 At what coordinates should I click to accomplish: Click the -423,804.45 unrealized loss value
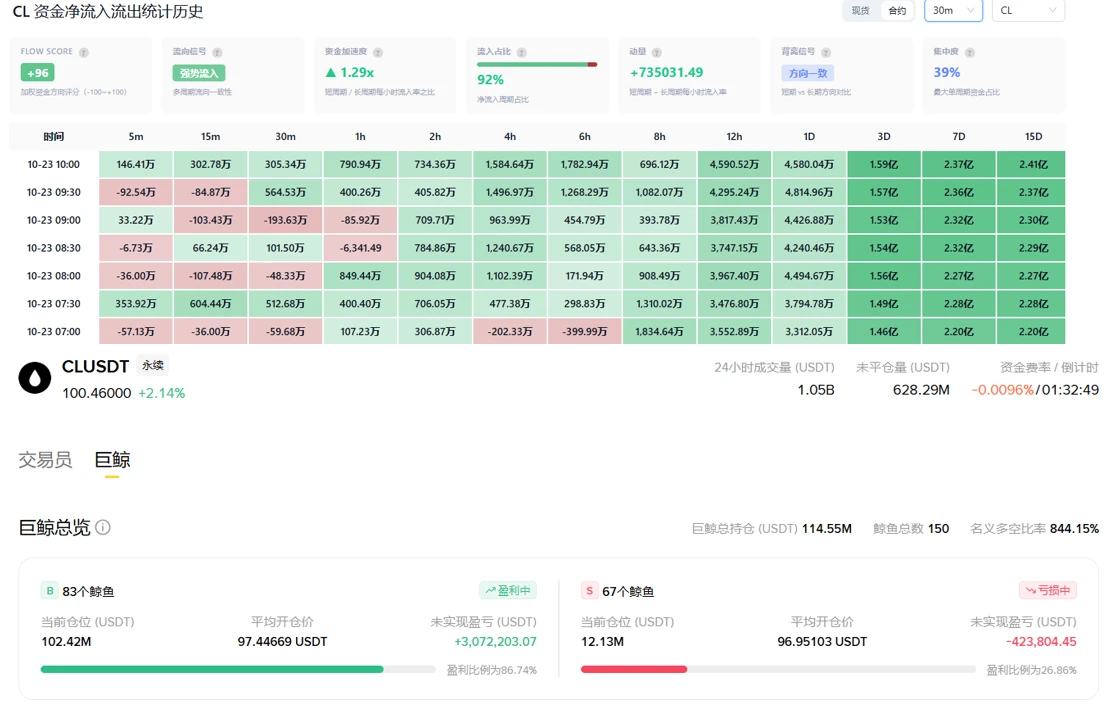click(1041, 641)
